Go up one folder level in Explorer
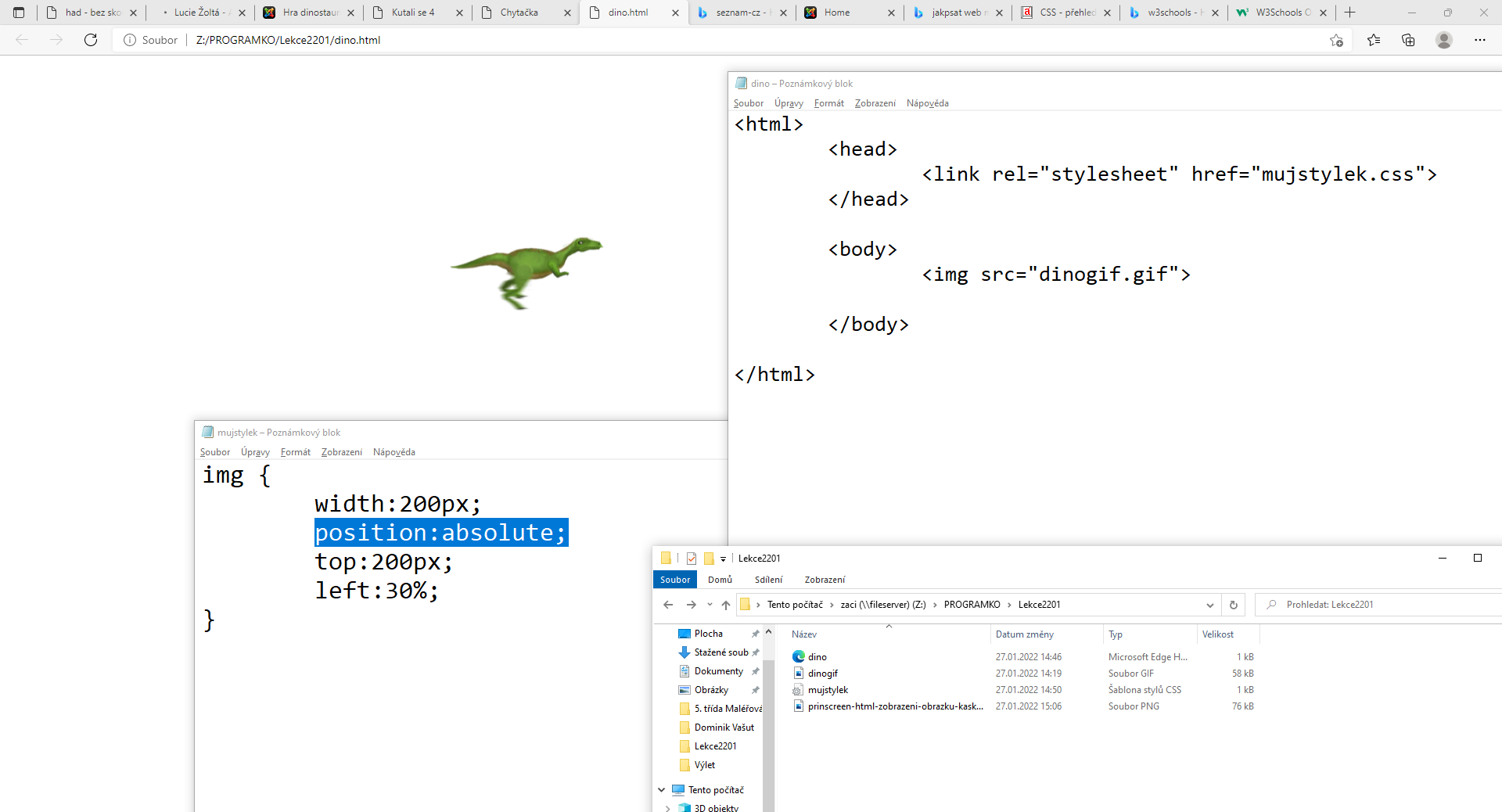The width and height of the screenshot is (1502, 812). pyautogui.click(x=726, y=605)
